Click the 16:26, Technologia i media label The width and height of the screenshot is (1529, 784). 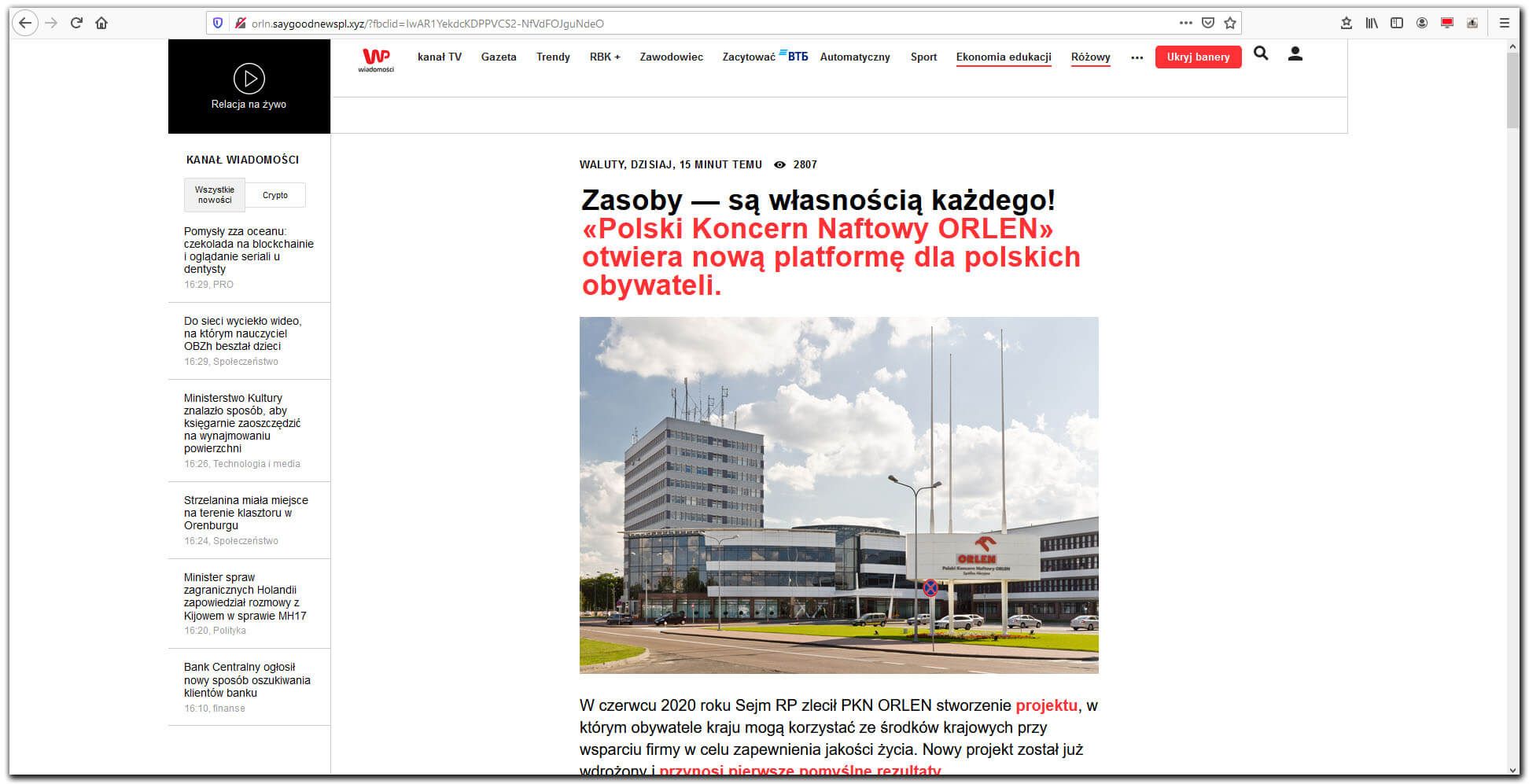click(x=242, y=464)
